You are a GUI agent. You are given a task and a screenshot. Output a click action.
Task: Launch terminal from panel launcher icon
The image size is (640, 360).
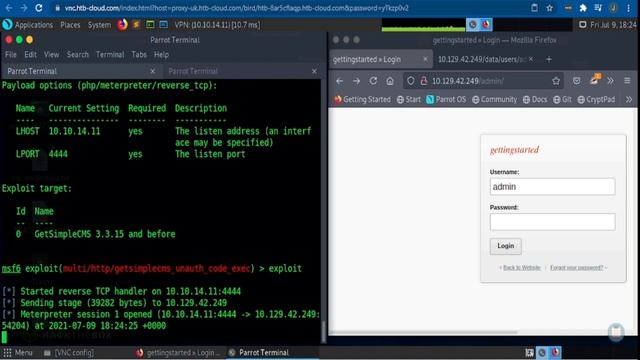(x=150, y=25)
